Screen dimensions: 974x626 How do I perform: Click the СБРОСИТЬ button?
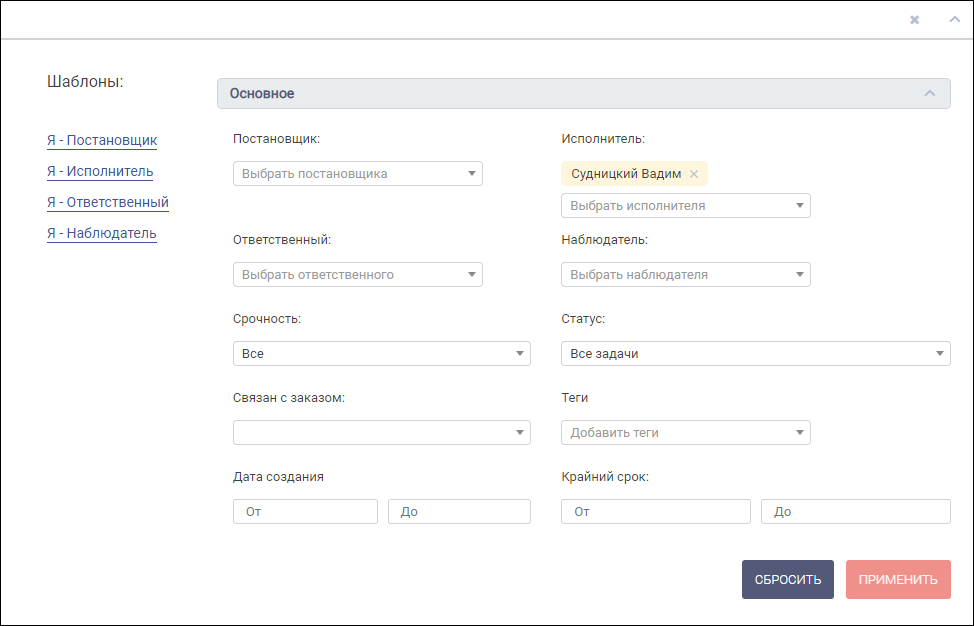(788, 579)
